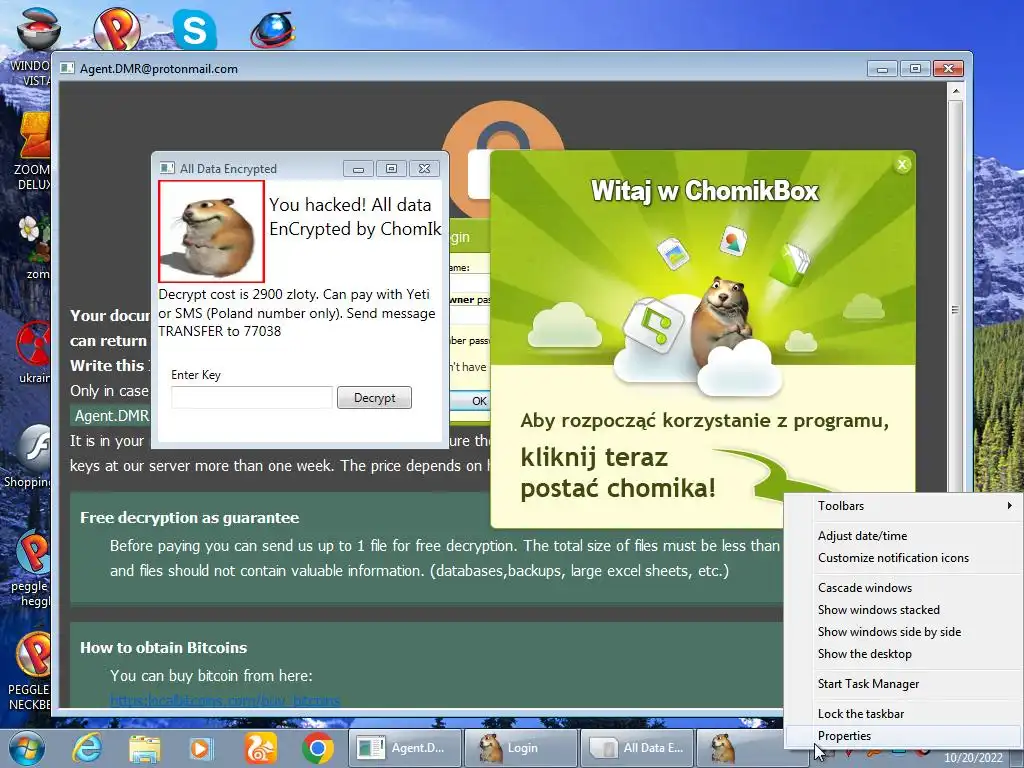The height and width of the screenshot is (768, 1024).
Task: Minimize the All Data Encrypted window
Action: point(358,169)
